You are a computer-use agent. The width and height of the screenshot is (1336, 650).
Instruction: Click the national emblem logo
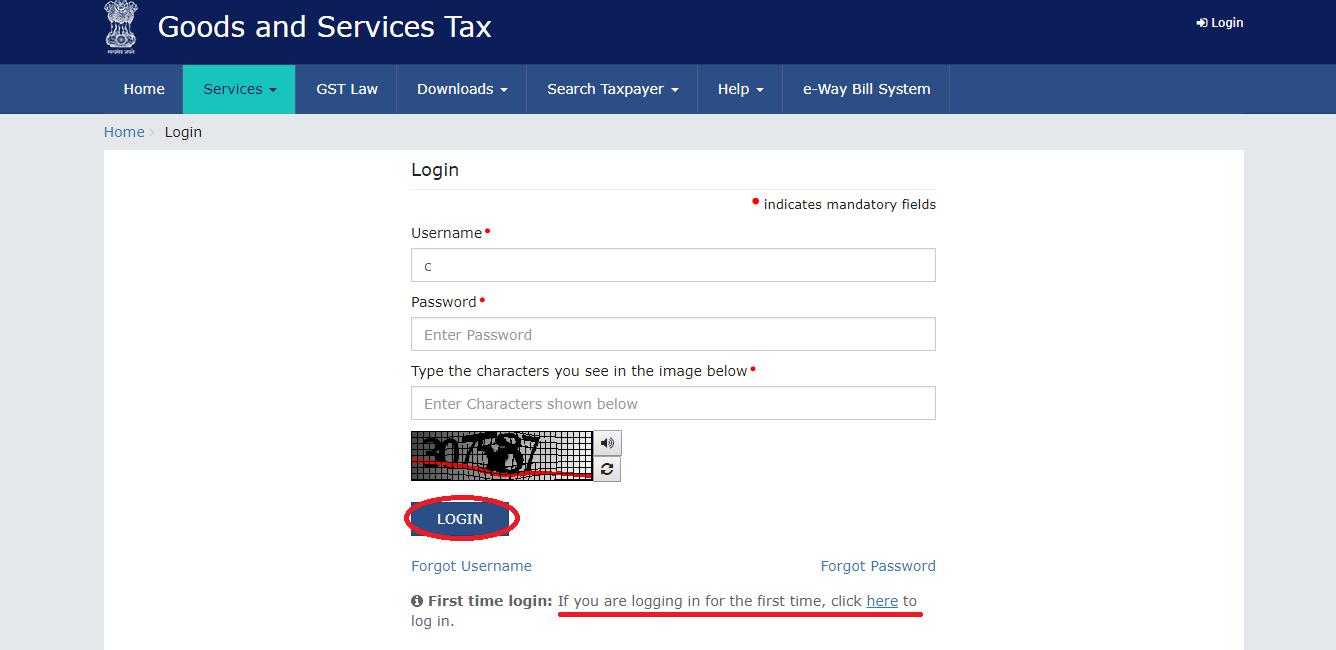[121, 28]
